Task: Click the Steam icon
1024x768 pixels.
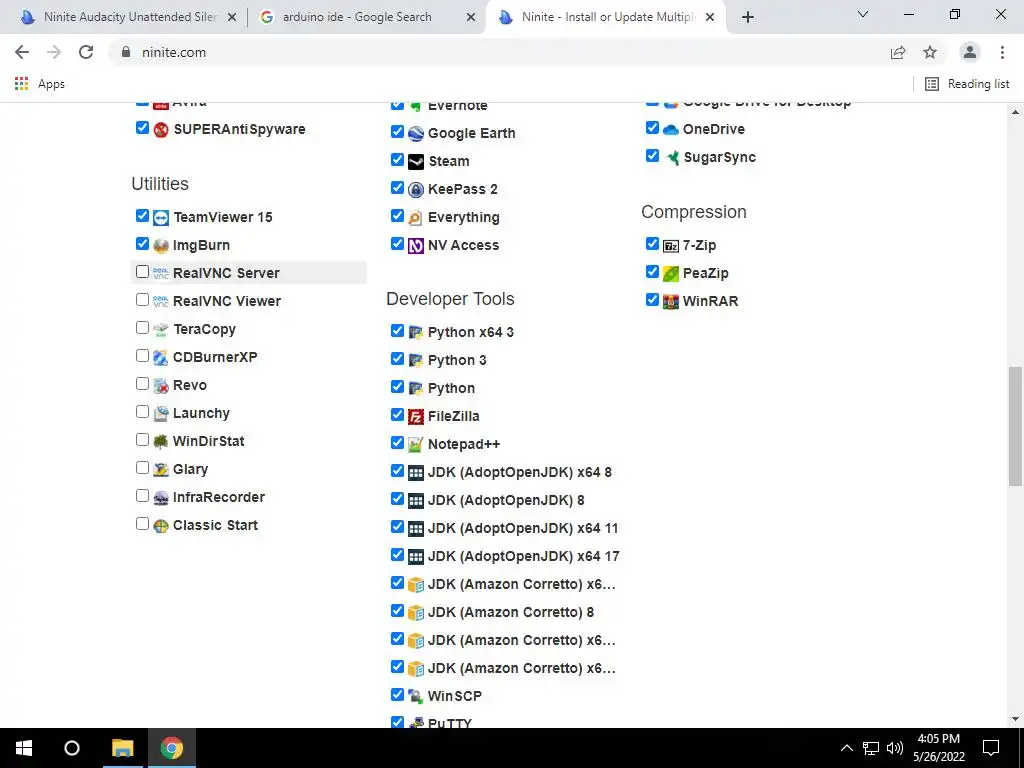Action: (416, 161)
